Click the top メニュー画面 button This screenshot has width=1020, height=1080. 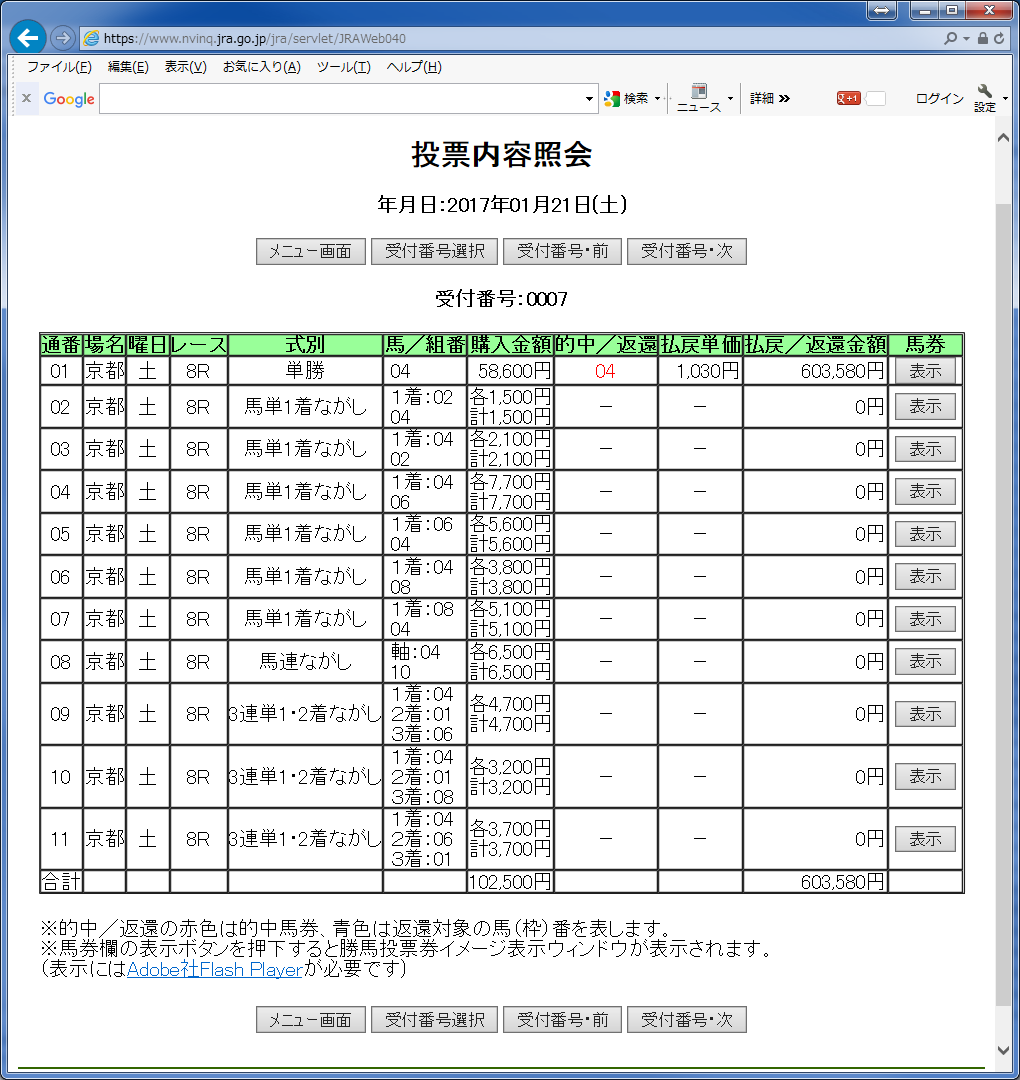(311, 251)
